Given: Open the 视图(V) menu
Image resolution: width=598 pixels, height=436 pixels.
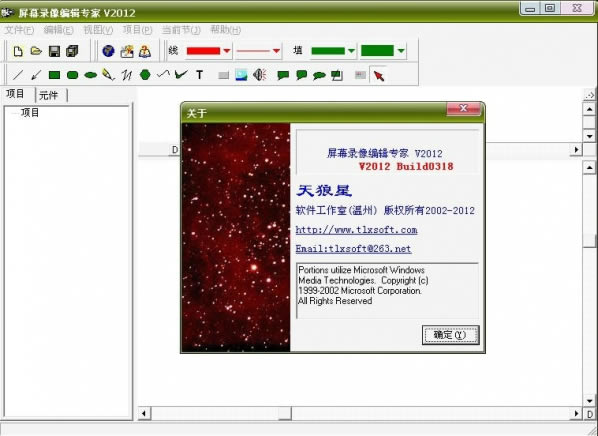Looking at the screenshot, I should (x=98, y=30).
